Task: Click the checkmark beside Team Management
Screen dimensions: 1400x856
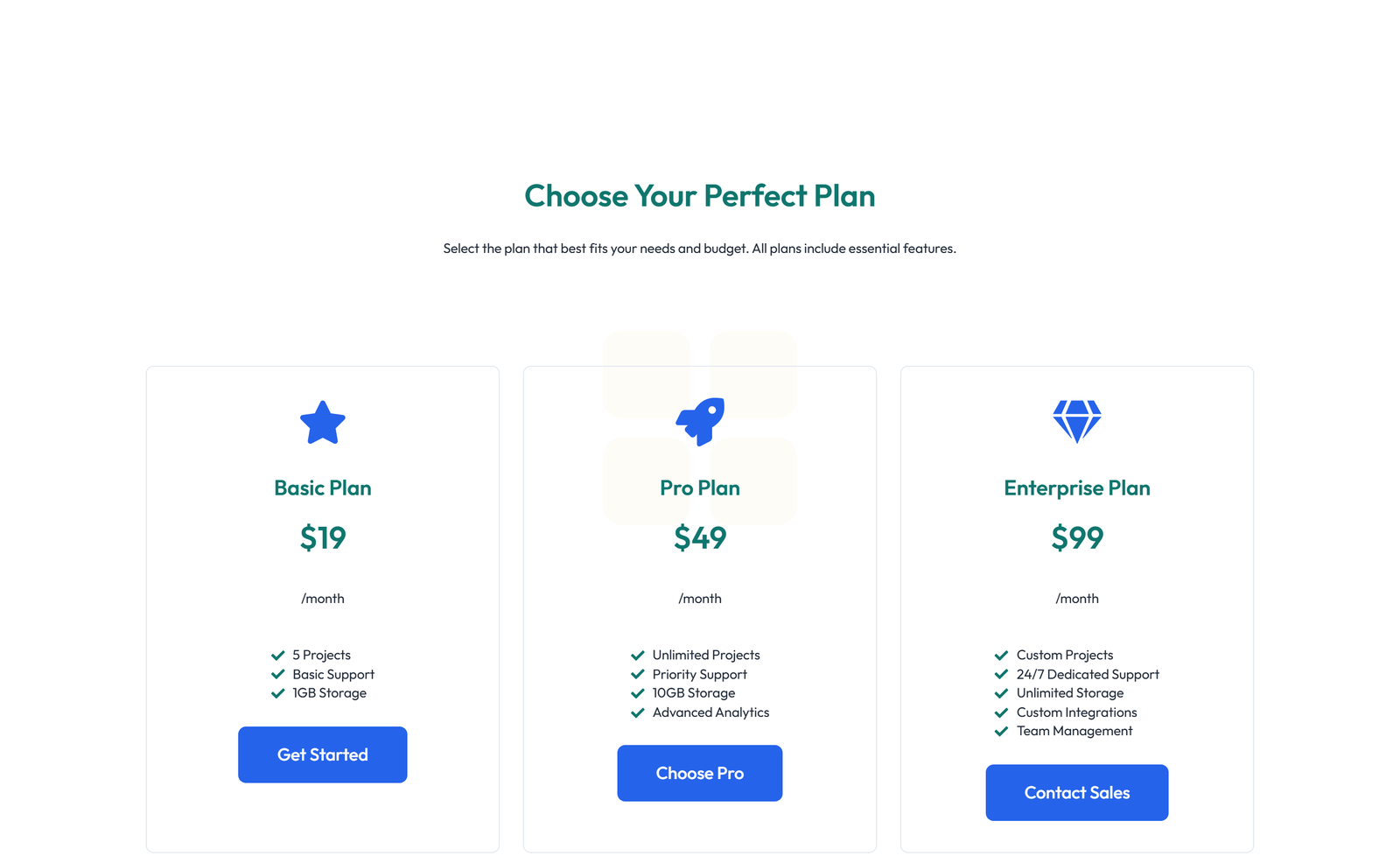Action: pos(1001,731)
